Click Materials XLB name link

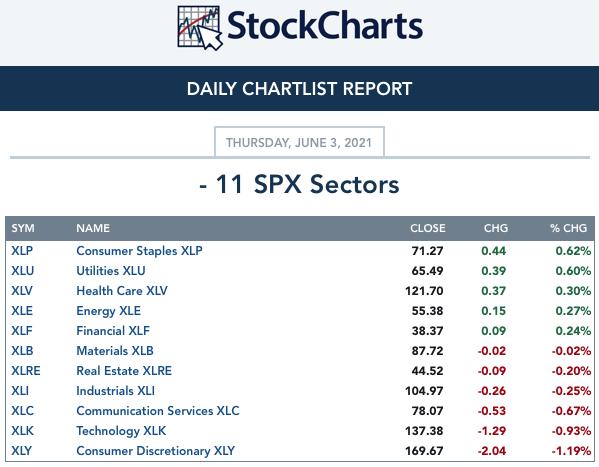115,350
